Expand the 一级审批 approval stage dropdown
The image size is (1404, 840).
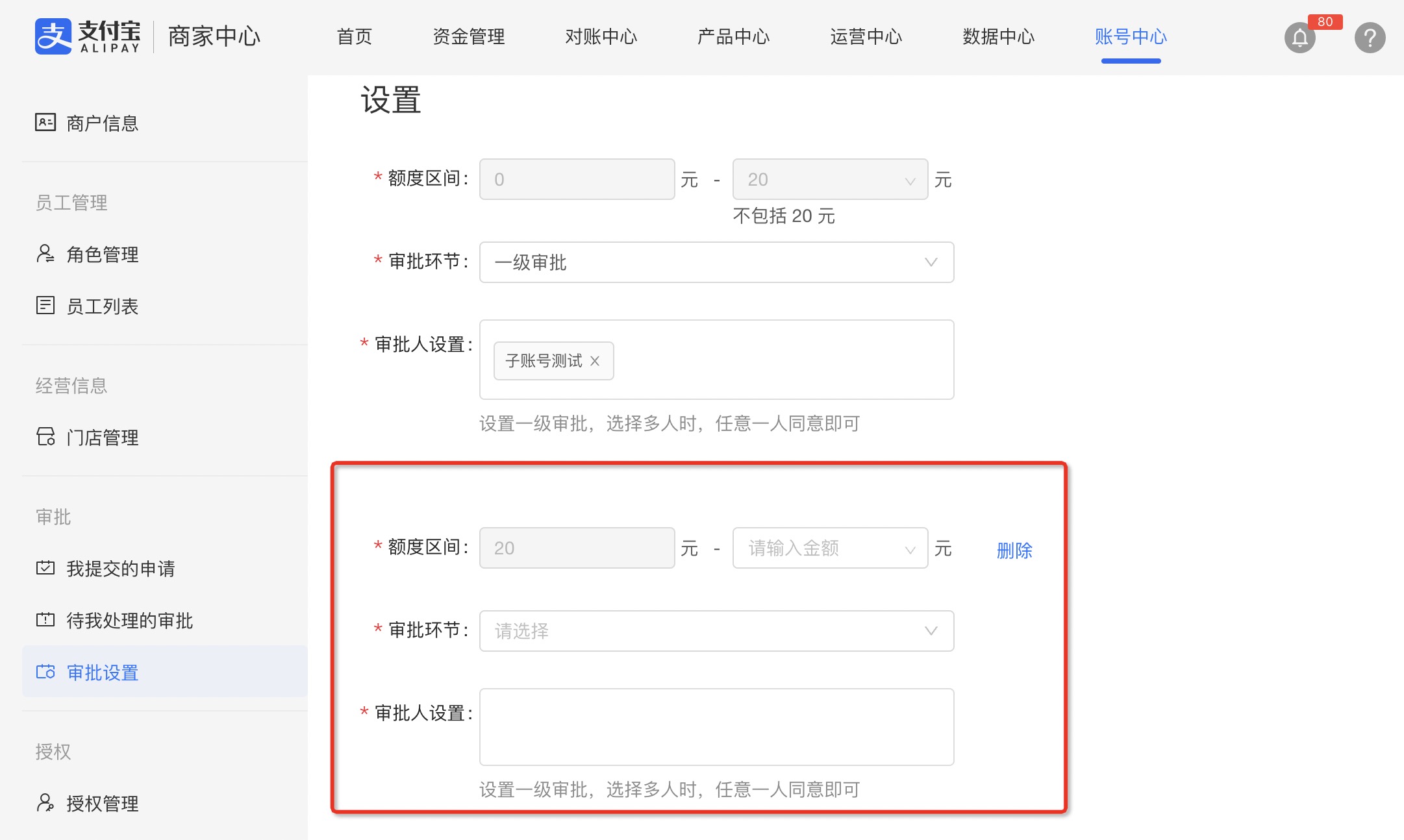tap(716, 262)
